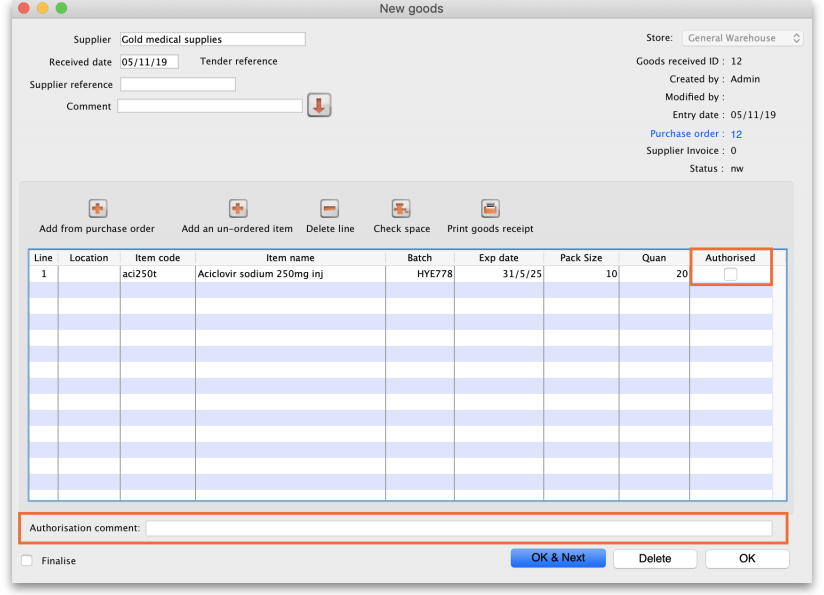Click the red down-arrow icon beside Comment

point(319,105)
